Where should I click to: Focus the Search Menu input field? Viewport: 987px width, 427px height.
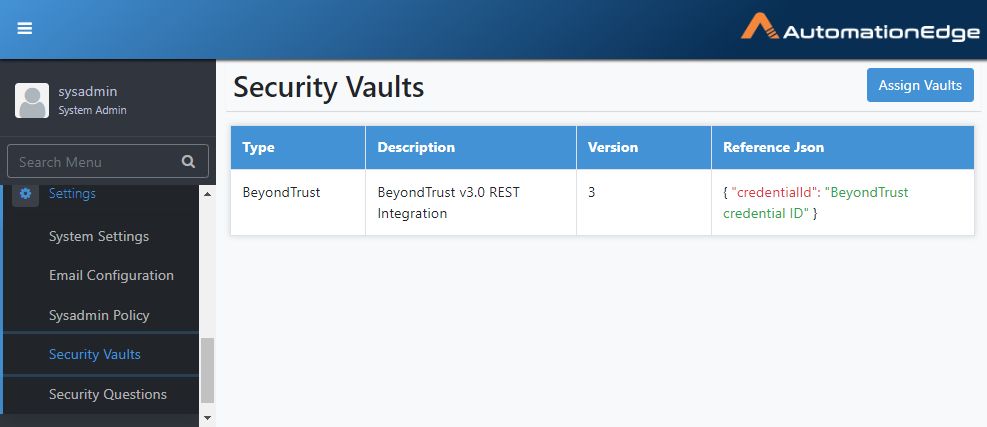(x=108, y=161)
